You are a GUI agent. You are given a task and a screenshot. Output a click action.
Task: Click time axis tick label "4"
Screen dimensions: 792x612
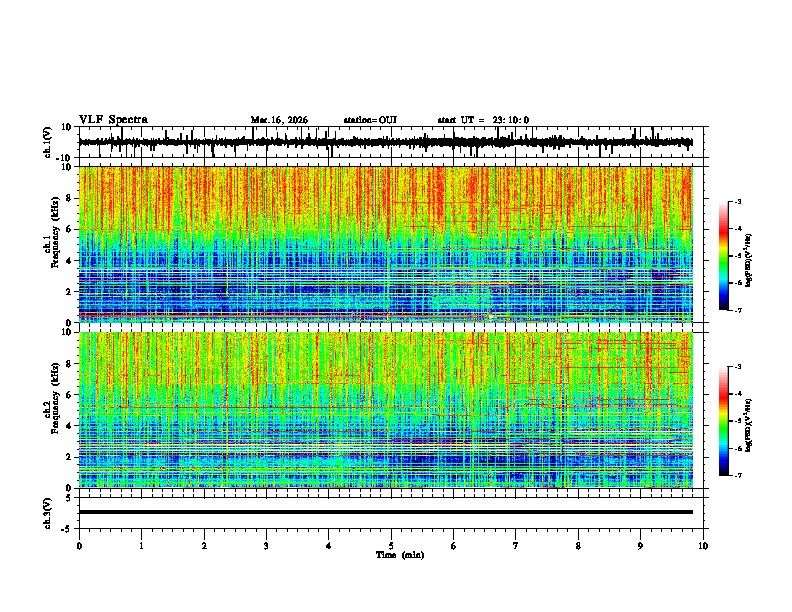click(329, 546)
